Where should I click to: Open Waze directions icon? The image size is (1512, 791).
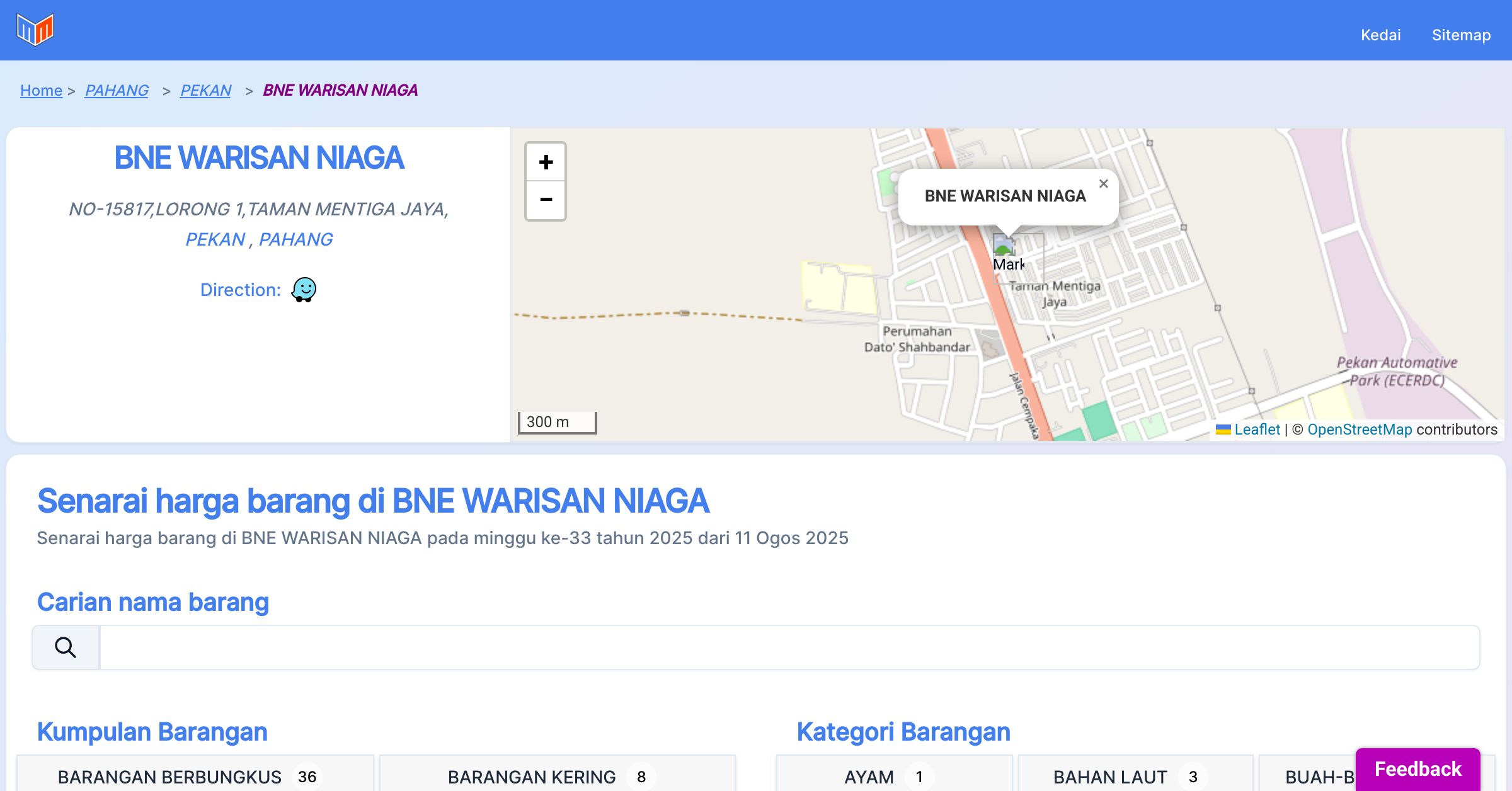click(x=304, y=290)
